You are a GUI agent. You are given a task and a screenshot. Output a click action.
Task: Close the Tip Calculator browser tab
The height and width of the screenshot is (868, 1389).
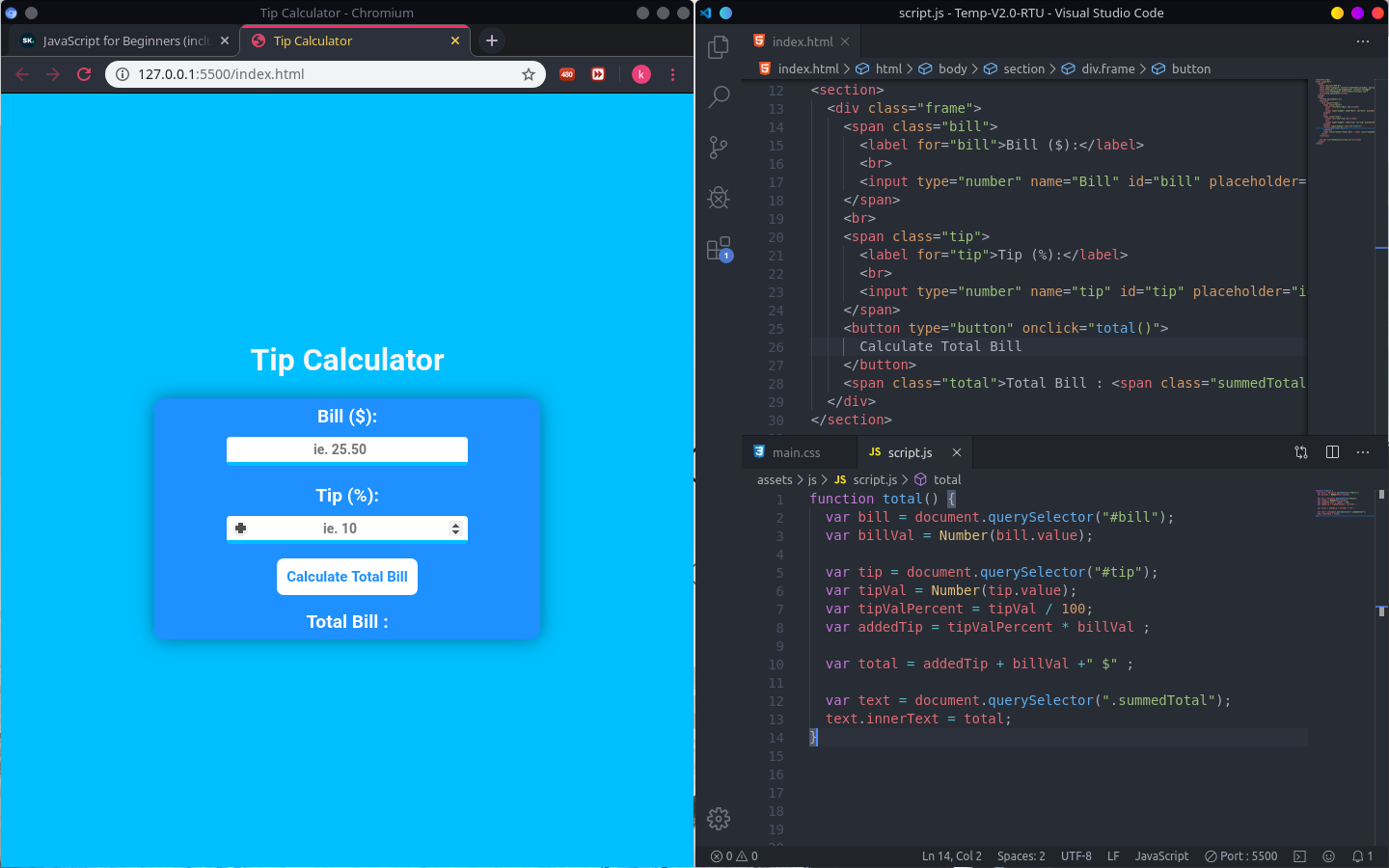[x=455, y=41]
